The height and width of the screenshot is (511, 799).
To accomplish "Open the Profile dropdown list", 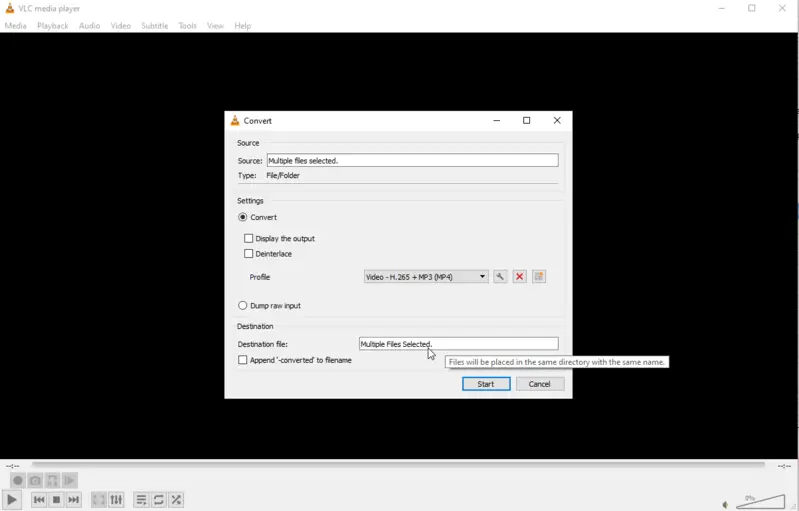I will 426,277.
